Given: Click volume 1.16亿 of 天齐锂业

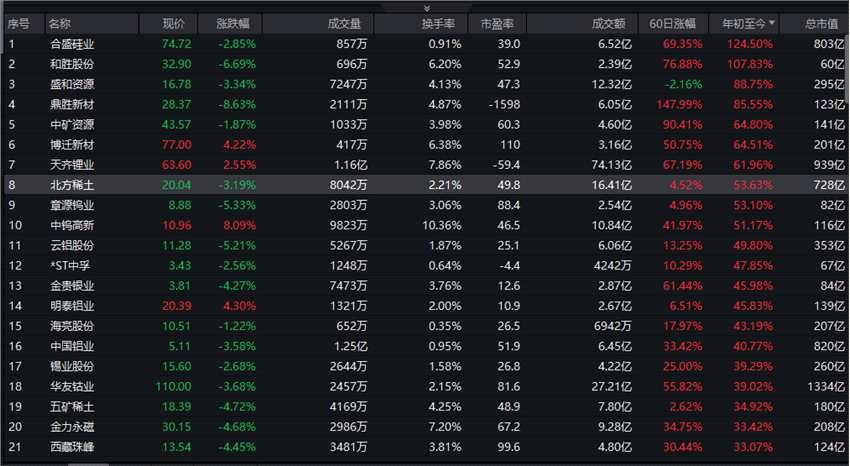Looking at the screenshot, I should click(x=350, y=165).
